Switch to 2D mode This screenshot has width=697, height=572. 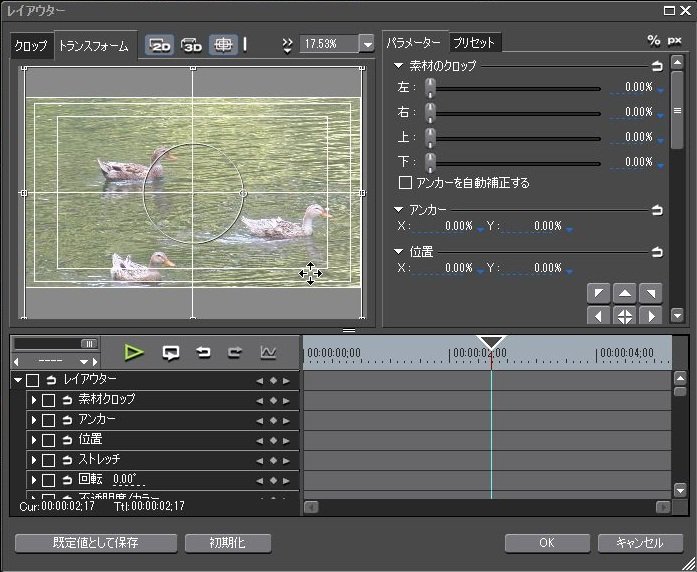click(x=159, y=45)
